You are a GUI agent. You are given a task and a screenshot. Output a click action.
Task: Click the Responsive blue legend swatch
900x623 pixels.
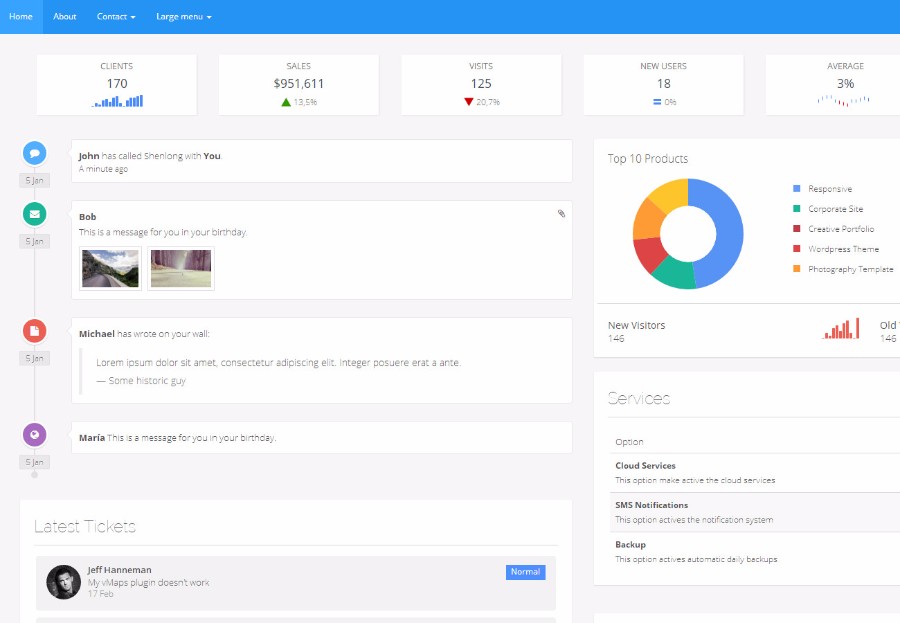pos(797,189)
